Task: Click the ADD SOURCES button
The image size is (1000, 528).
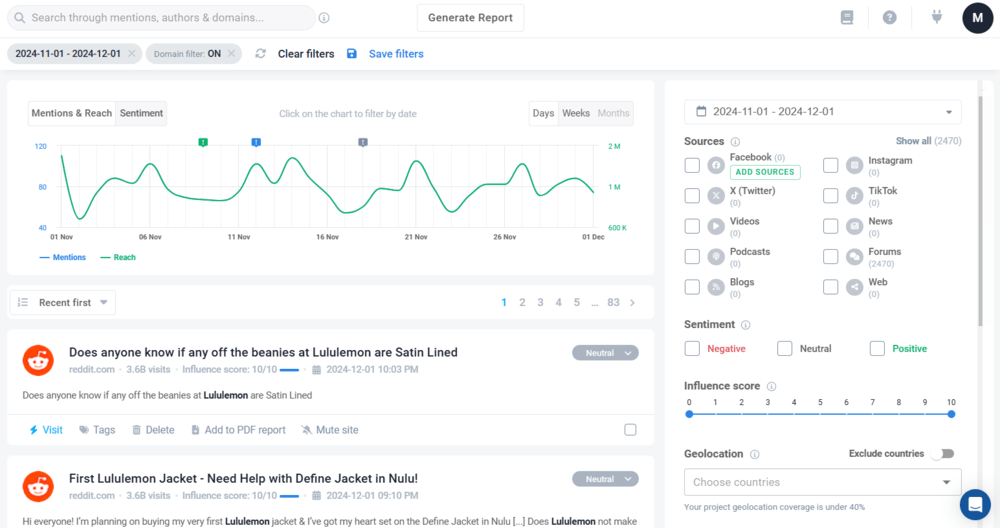Action: [765, 172]
